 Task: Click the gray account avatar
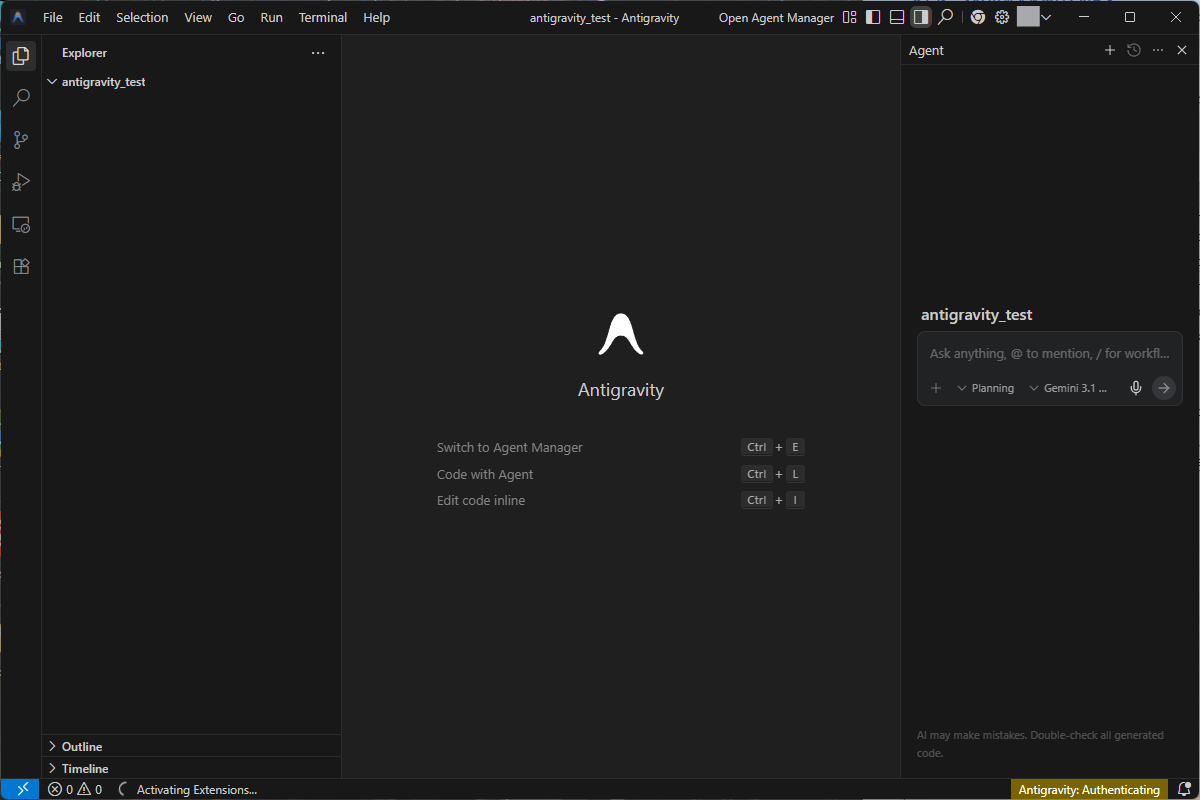[1028, 17]
